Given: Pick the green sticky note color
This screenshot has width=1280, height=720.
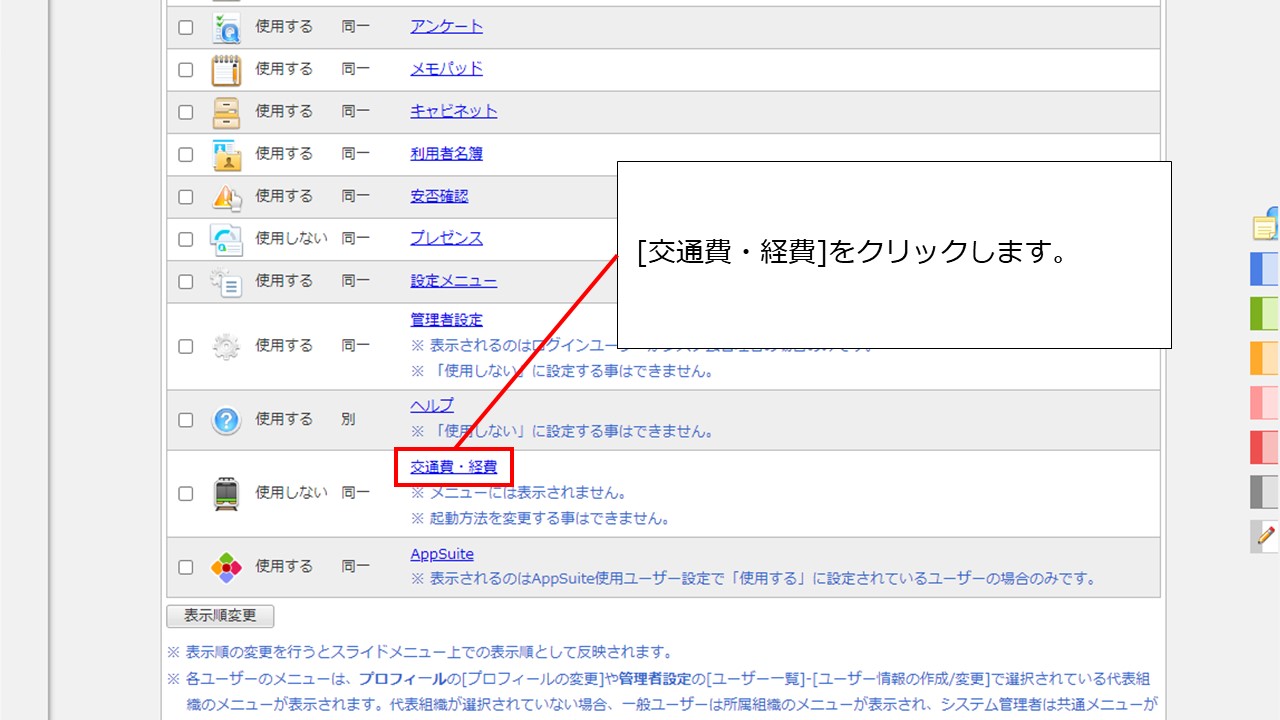Looking at the screenshot, I should click(x=1265, y=314).
